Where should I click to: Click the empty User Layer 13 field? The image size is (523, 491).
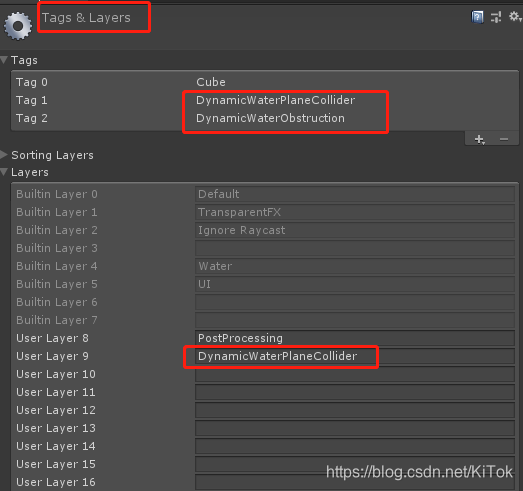(355, 428)
